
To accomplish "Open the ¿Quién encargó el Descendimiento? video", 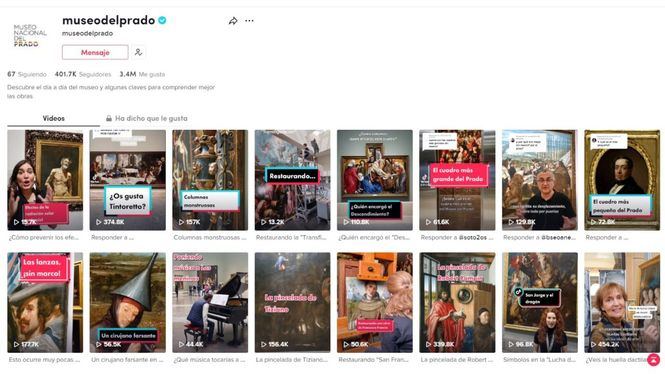I will (x=374, y=180).
